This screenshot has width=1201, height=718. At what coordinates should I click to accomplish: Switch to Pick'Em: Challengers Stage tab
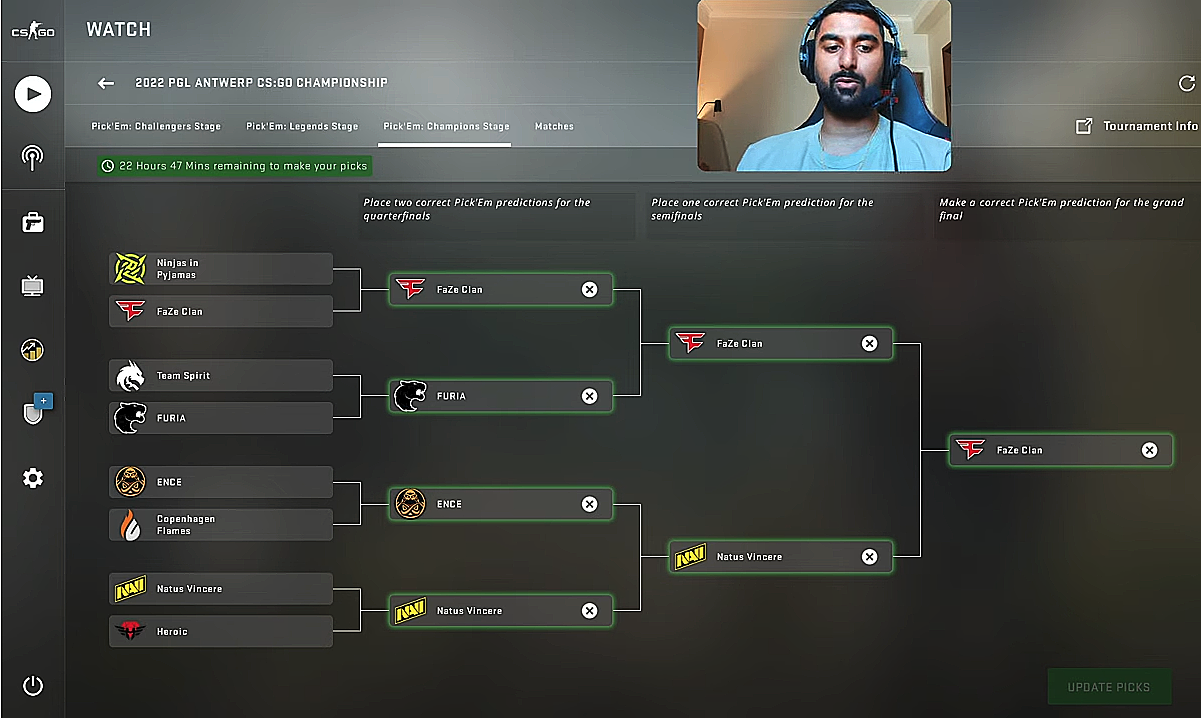pyautogui.click(x=156, y=127)
